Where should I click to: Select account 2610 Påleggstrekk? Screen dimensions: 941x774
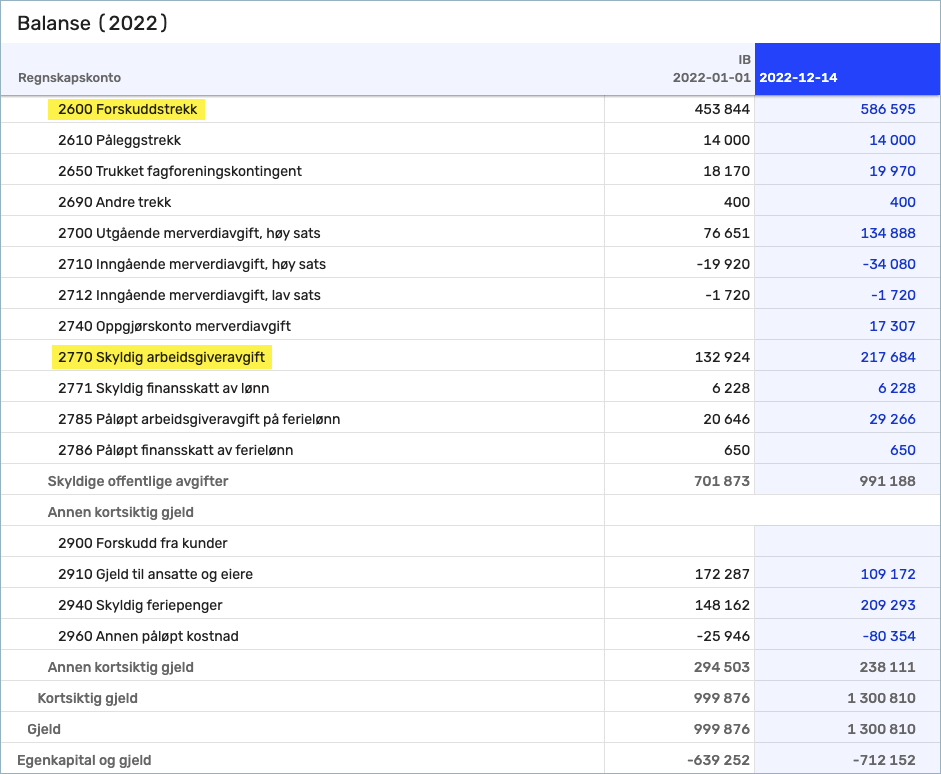pos(119,140)
